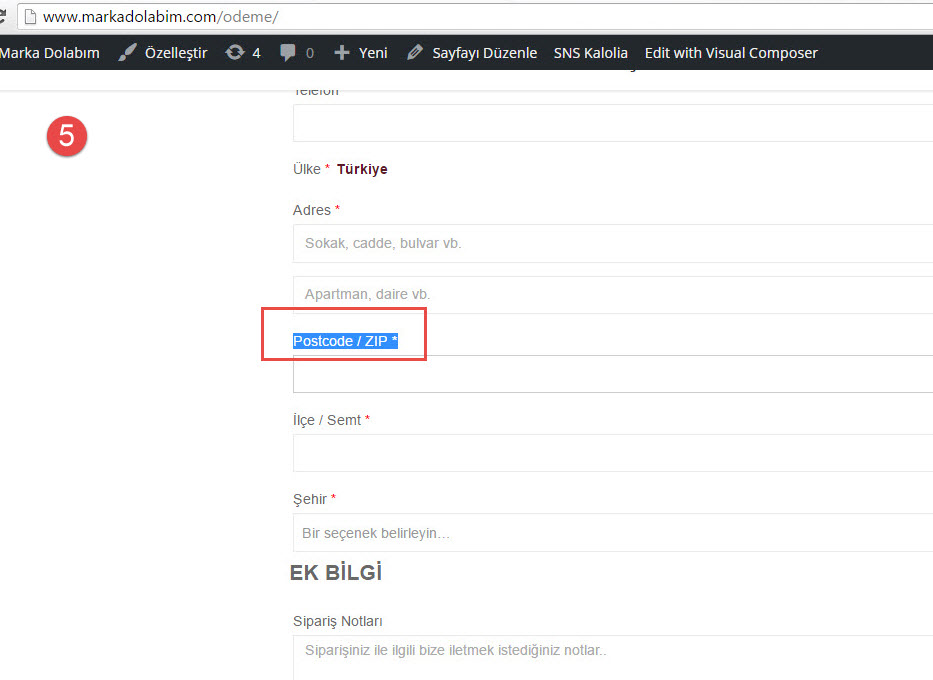This screenshot has height=680, width=933.
Task: Click the markadolabim.com URL in the address bar
Action: (160, 17)
